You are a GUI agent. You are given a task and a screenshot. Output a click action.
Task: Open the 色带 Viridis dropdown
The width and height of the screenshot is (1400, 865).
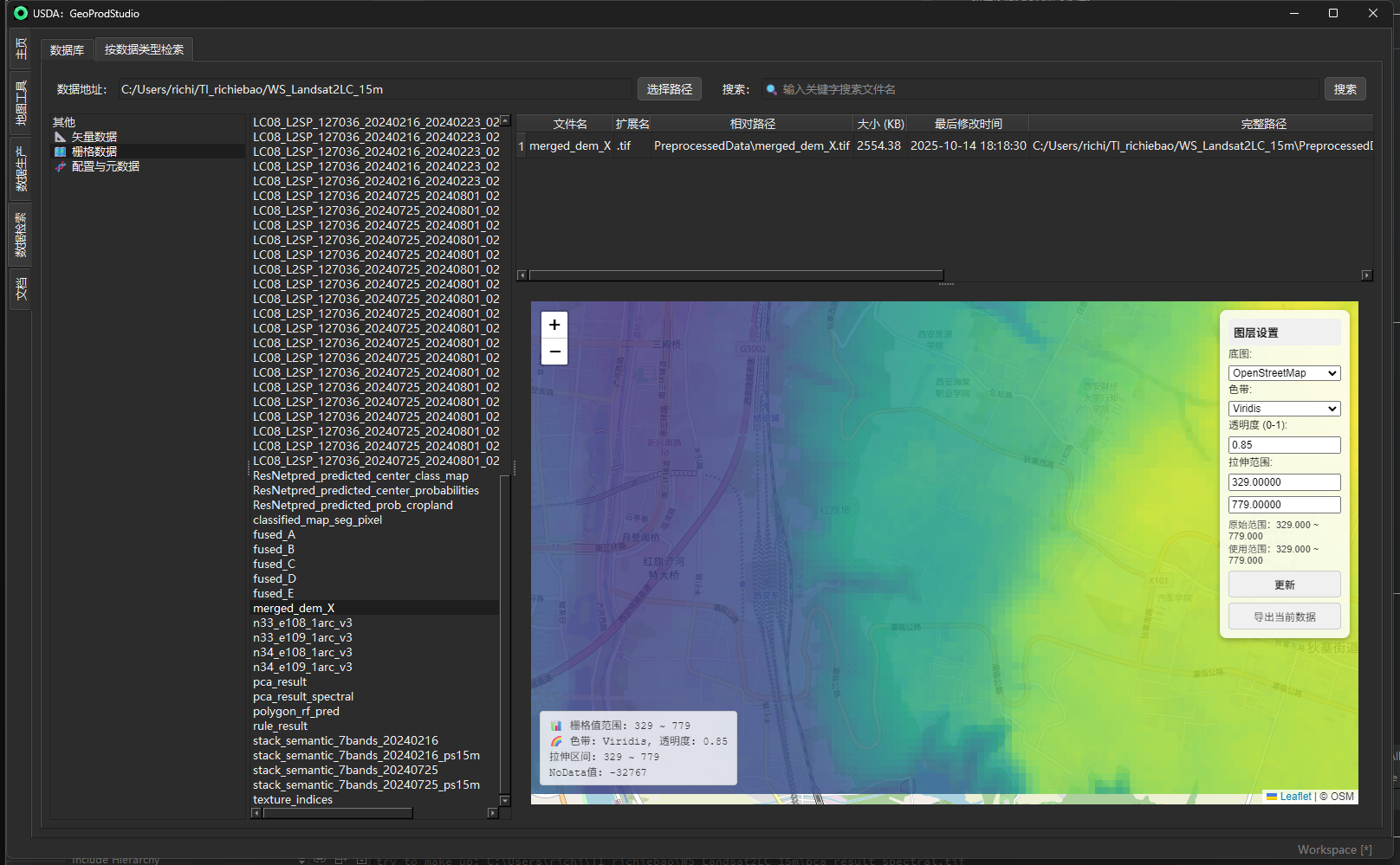pyautogui.click(x=1284, y=409)
